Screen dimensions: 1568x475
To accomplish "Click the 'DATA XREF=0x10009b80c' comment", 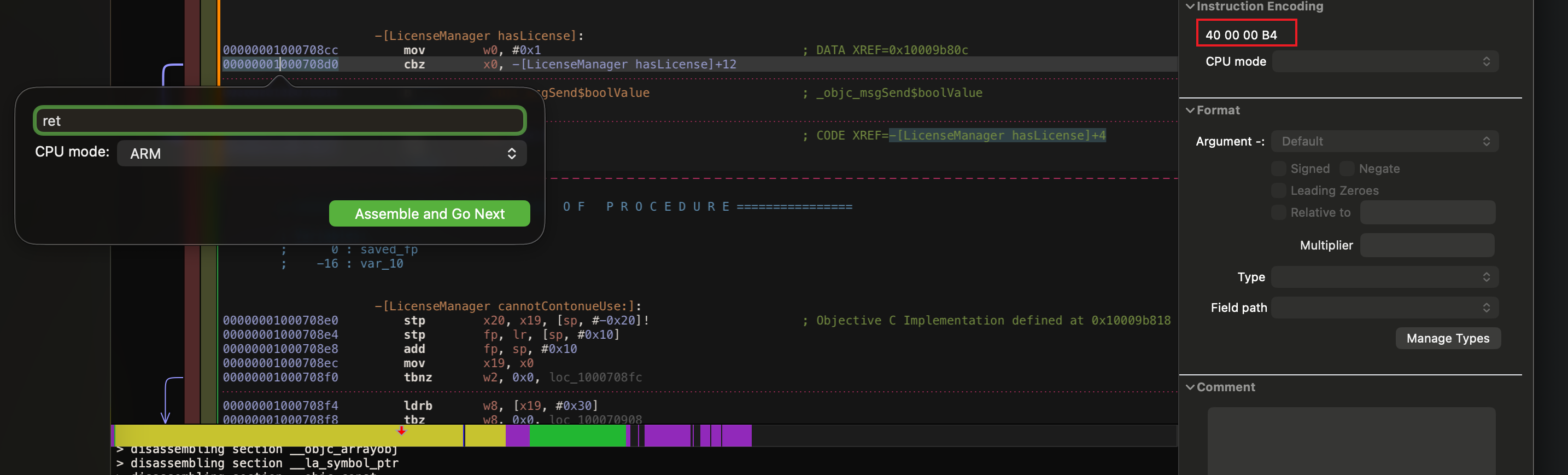I will click(x=892, y=50).
